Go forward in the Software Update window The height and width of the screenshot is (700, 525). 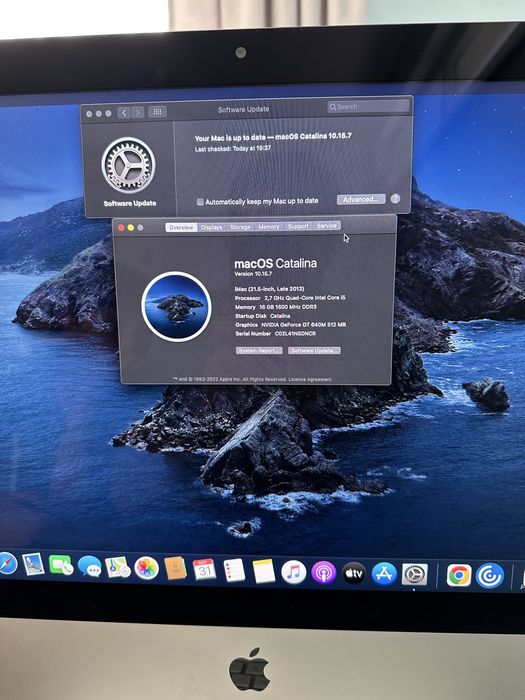tap(138, 112)
